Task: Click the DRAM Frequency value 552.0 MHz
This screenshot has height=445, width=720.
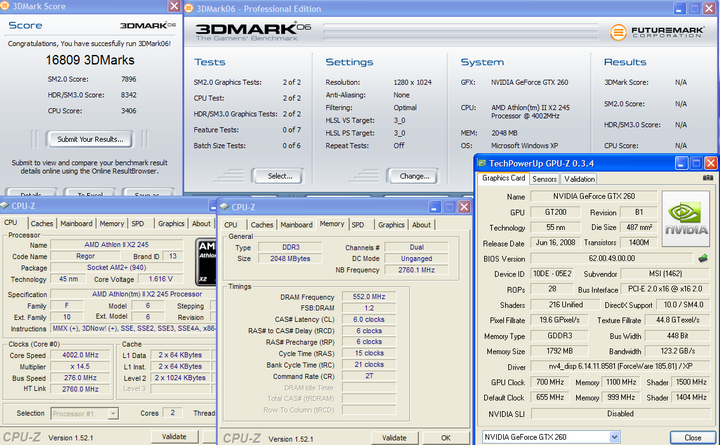Action: click(x=369, y=297)
